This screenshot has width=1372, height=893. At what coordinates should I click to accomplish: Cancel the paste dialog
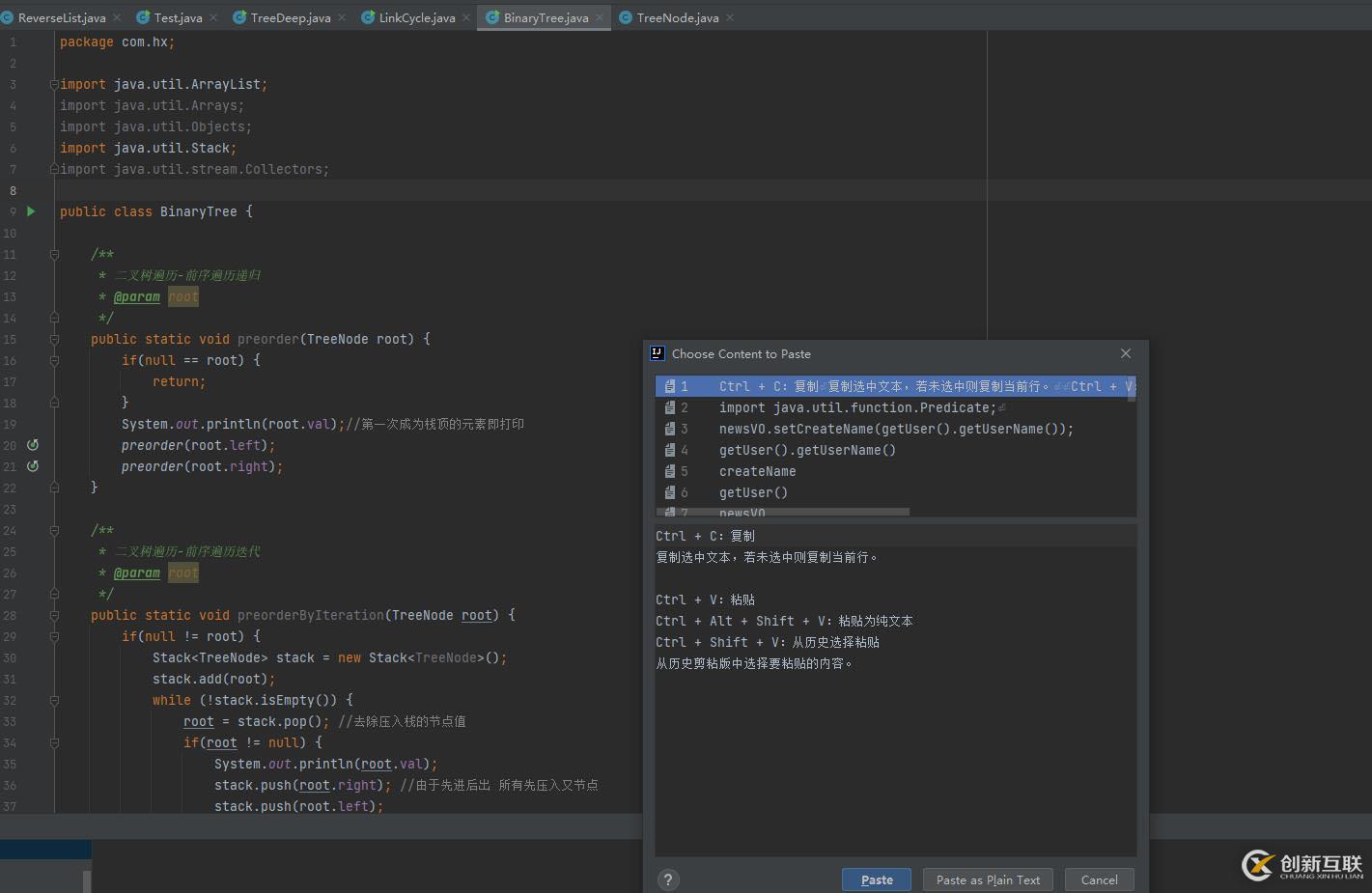[x=1099, y=879]
